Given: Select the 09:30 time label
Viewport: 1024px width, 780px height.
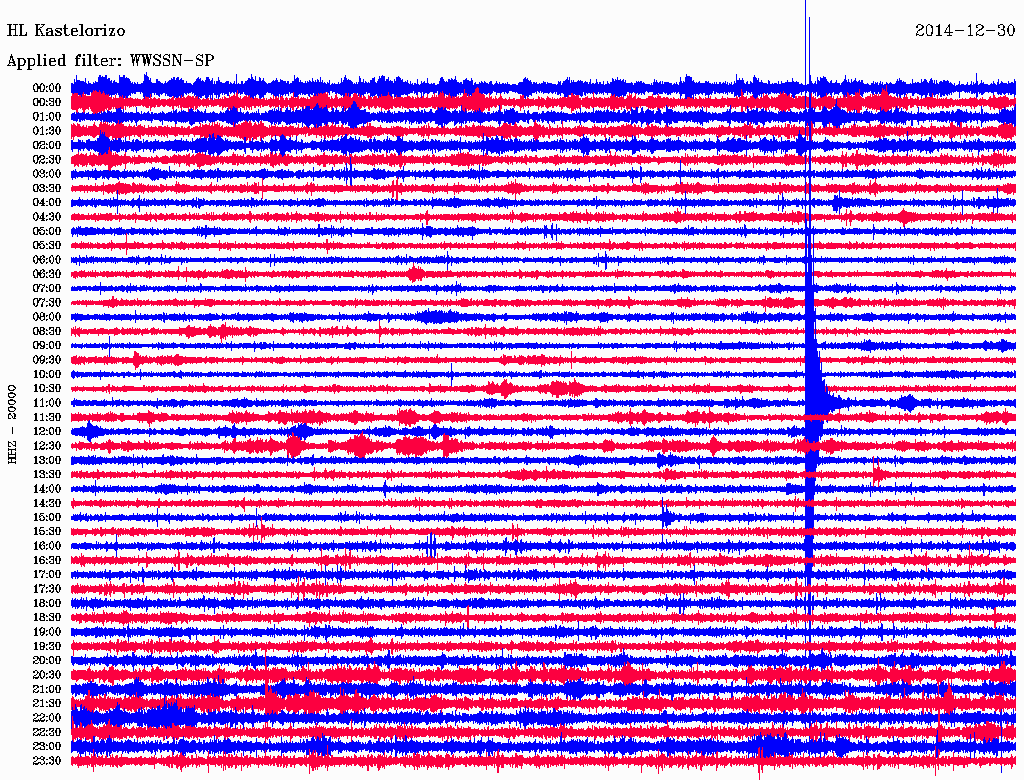Looking at the screenshot, I should pos(47,360).
